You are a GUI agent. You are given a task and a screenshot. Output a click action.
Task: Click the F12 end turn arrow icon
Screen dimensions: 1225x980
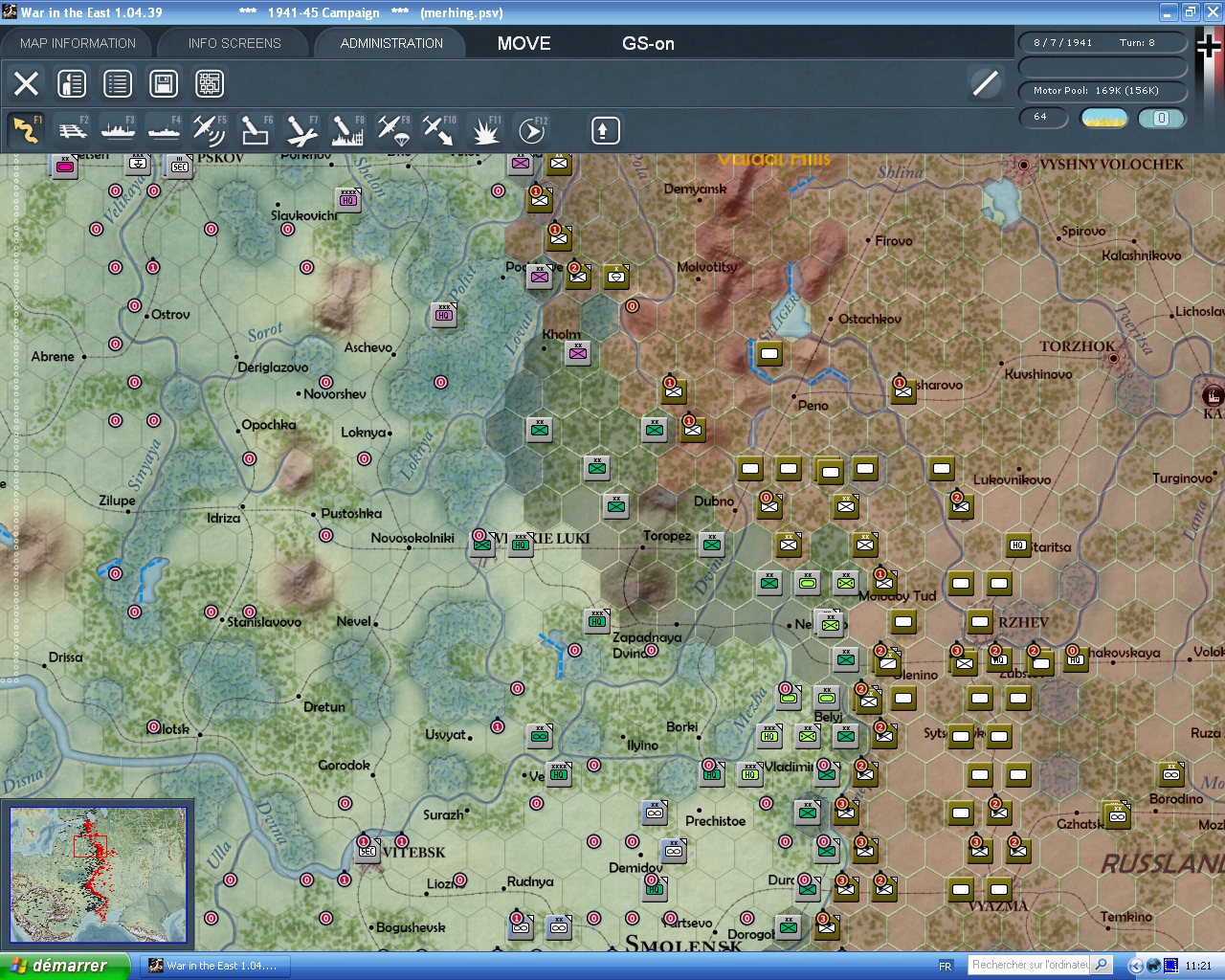coord(531,130)
